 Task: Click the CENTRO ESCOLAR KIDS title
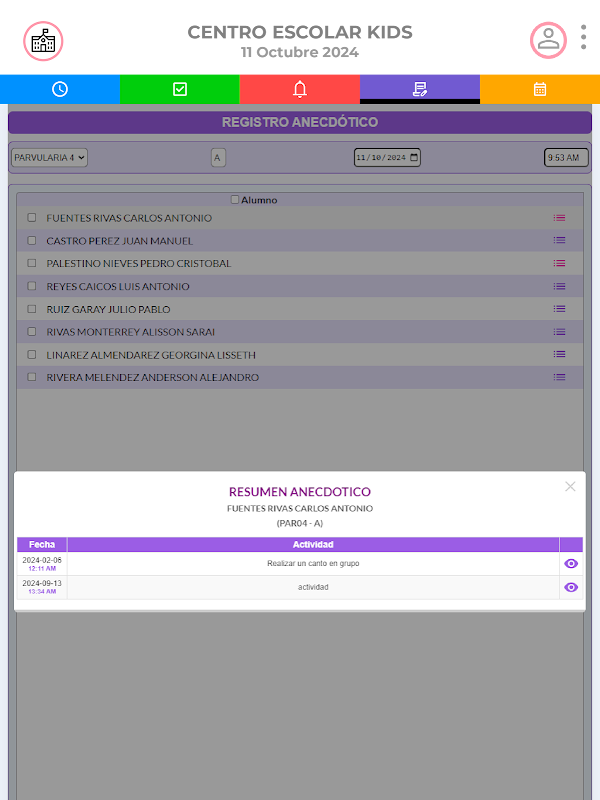299,32
